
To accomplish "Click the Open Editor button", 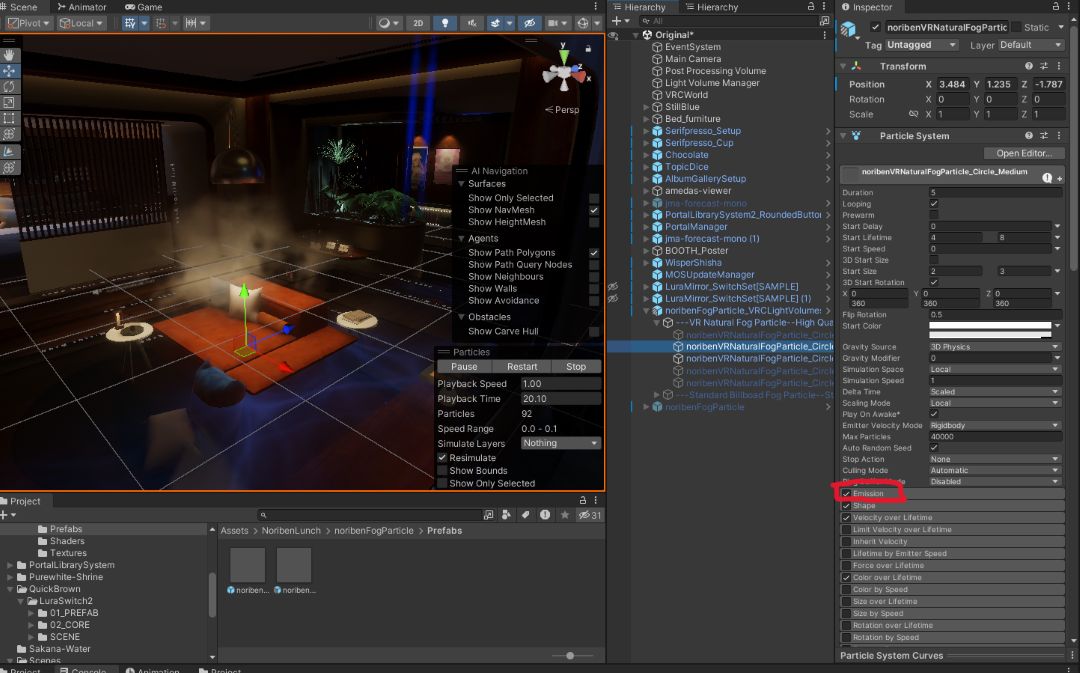I will point(1023,153).
